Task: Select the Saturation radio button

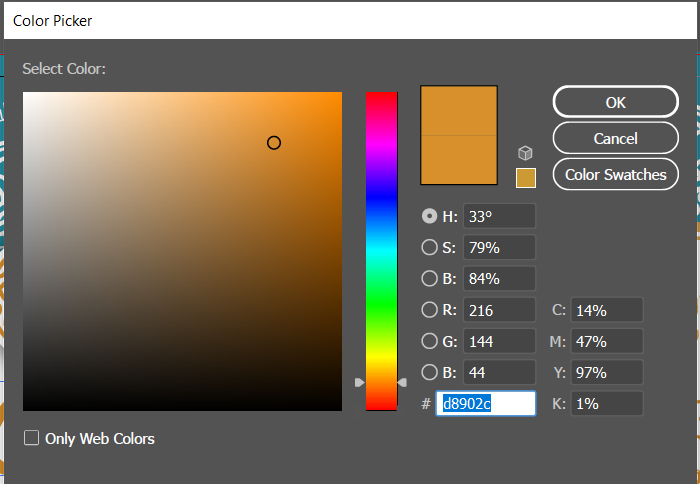Action: pos(430,247)
